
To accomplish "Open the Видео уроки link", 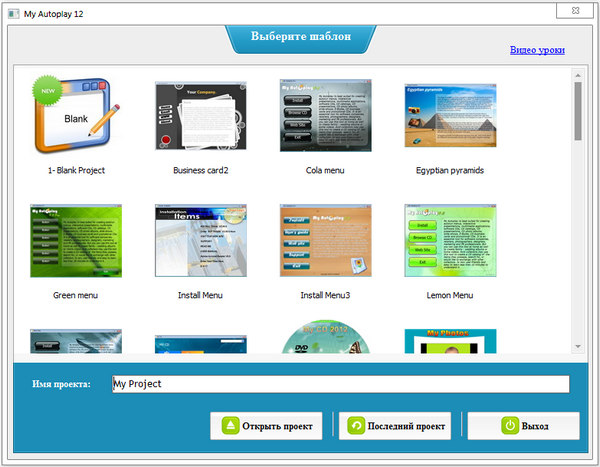I will coord(537,49).
